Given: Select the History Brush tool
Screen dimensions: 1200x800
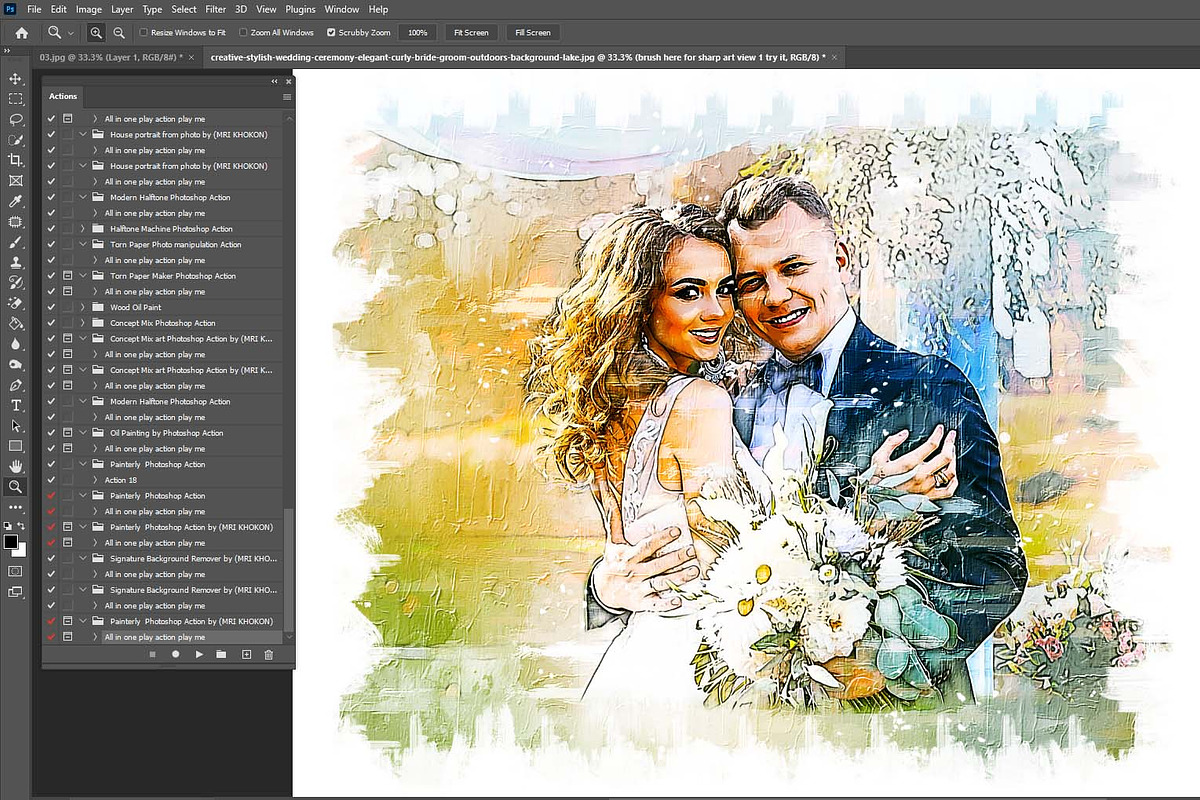Looking at the screenshot, I should (15, 283).
